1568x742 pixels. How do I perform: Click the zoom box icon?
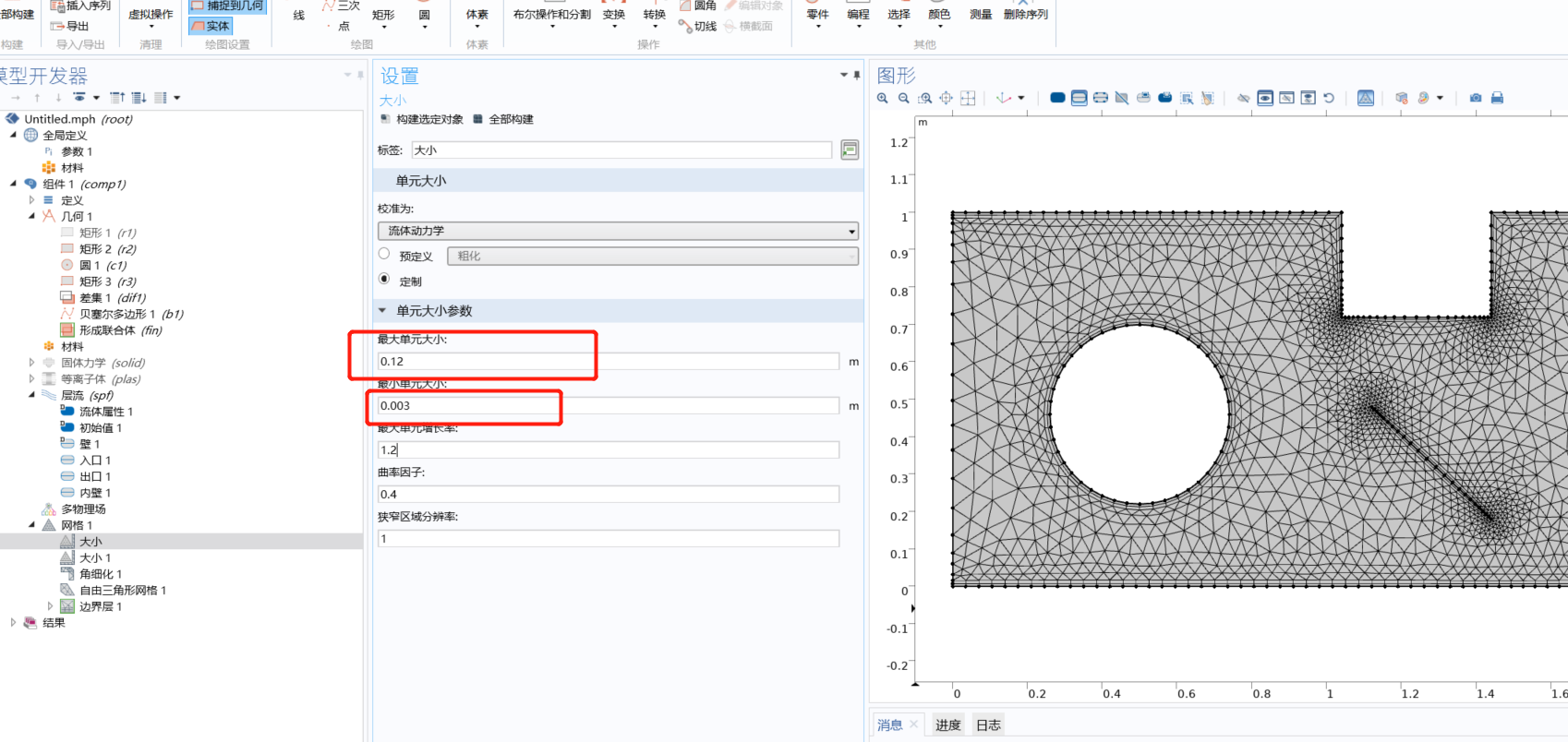925,98
